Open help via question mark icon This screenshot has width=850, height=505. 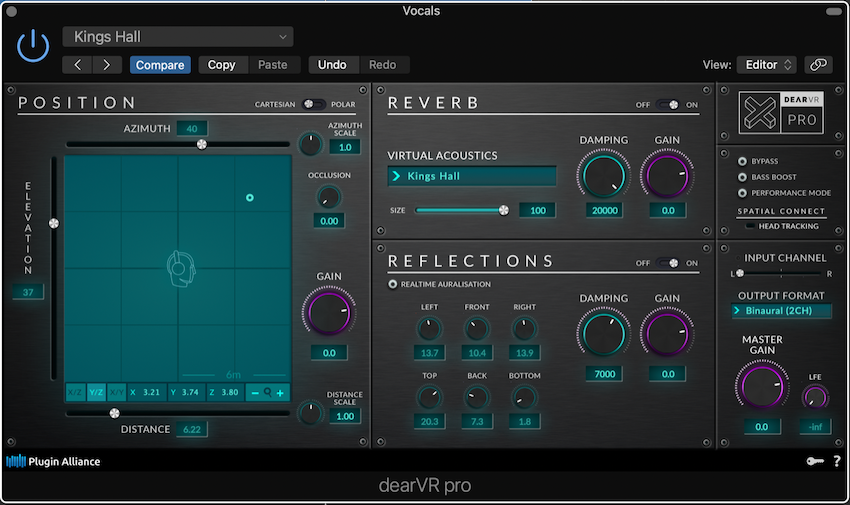pyautogui.click(x=836, y=461)
